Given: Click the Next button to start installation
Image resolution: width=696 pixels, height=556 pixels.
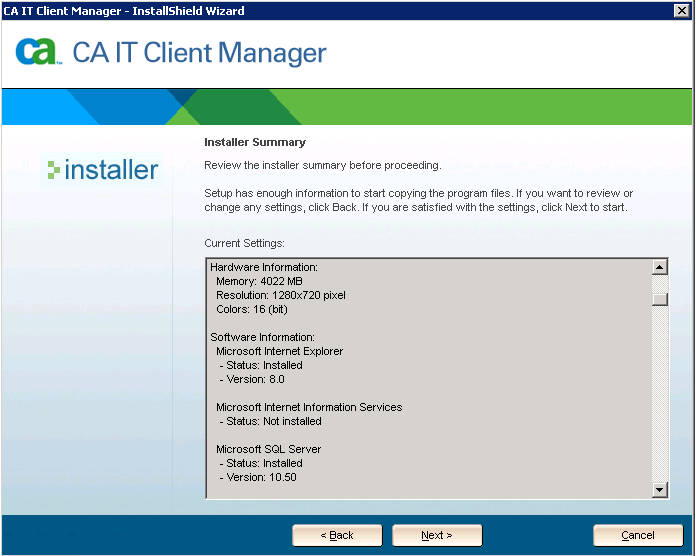Looking at the screenshot, I should tap(437, 535).
